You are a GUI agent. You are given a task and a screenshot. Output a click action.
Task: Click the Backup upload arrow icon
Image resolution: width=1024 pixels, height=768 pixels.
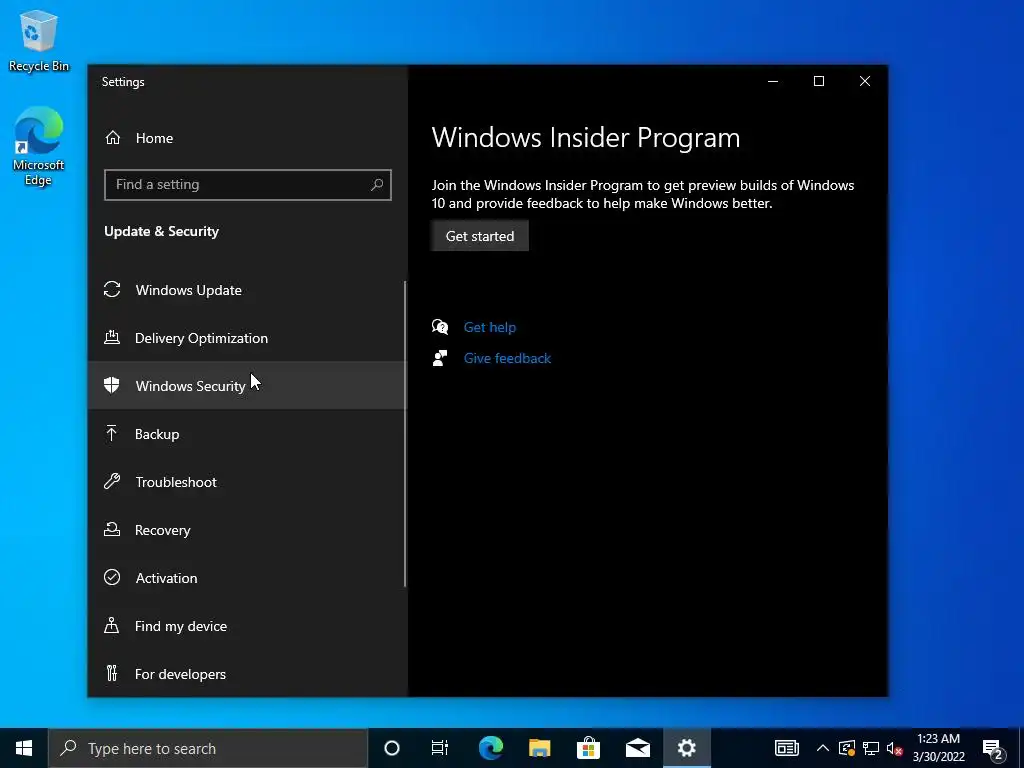[x=112, y=433]
